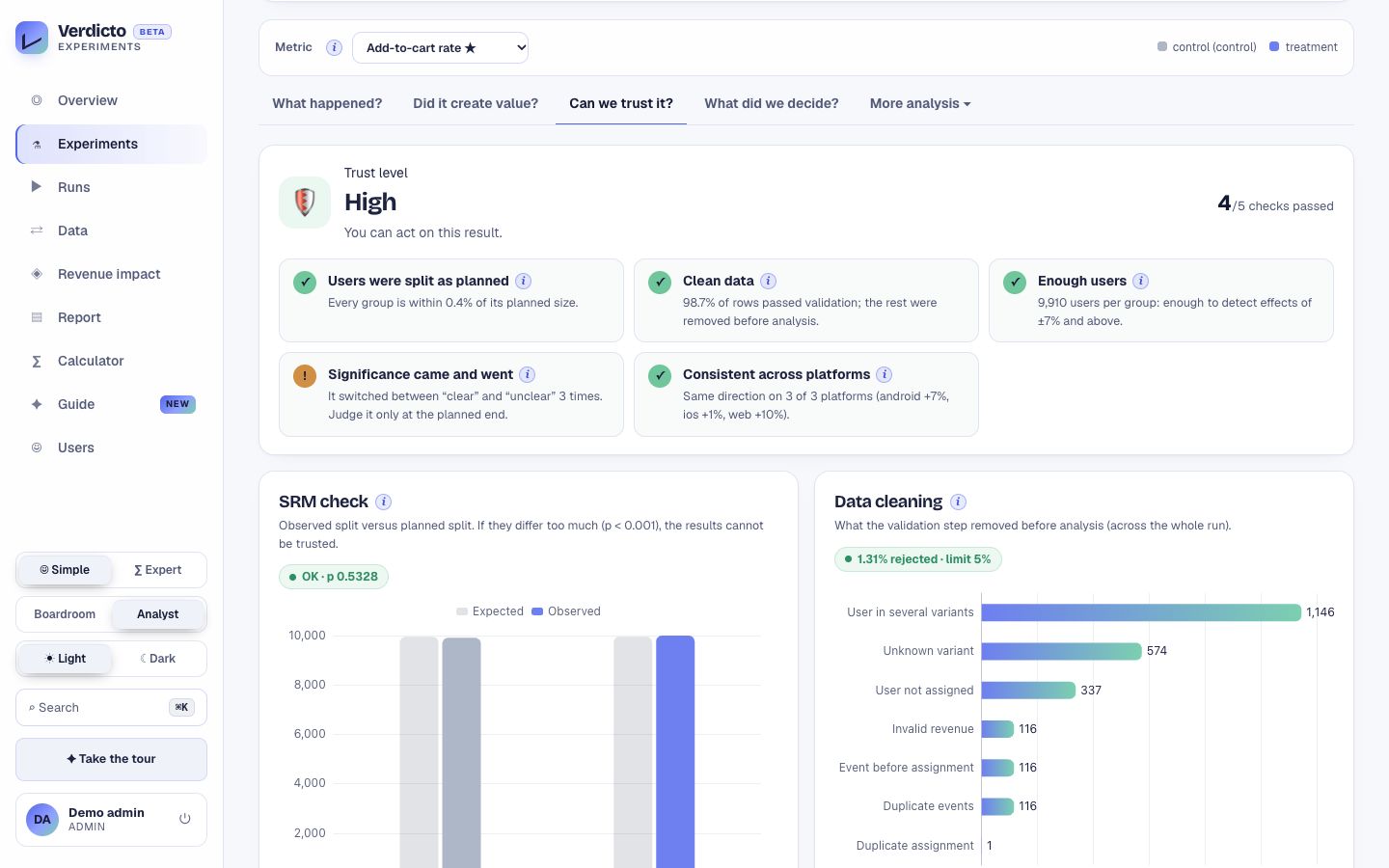Switch to Simple mode
Image resolution: width=1389 pixels, height=868 pixels.
(65, 570)
